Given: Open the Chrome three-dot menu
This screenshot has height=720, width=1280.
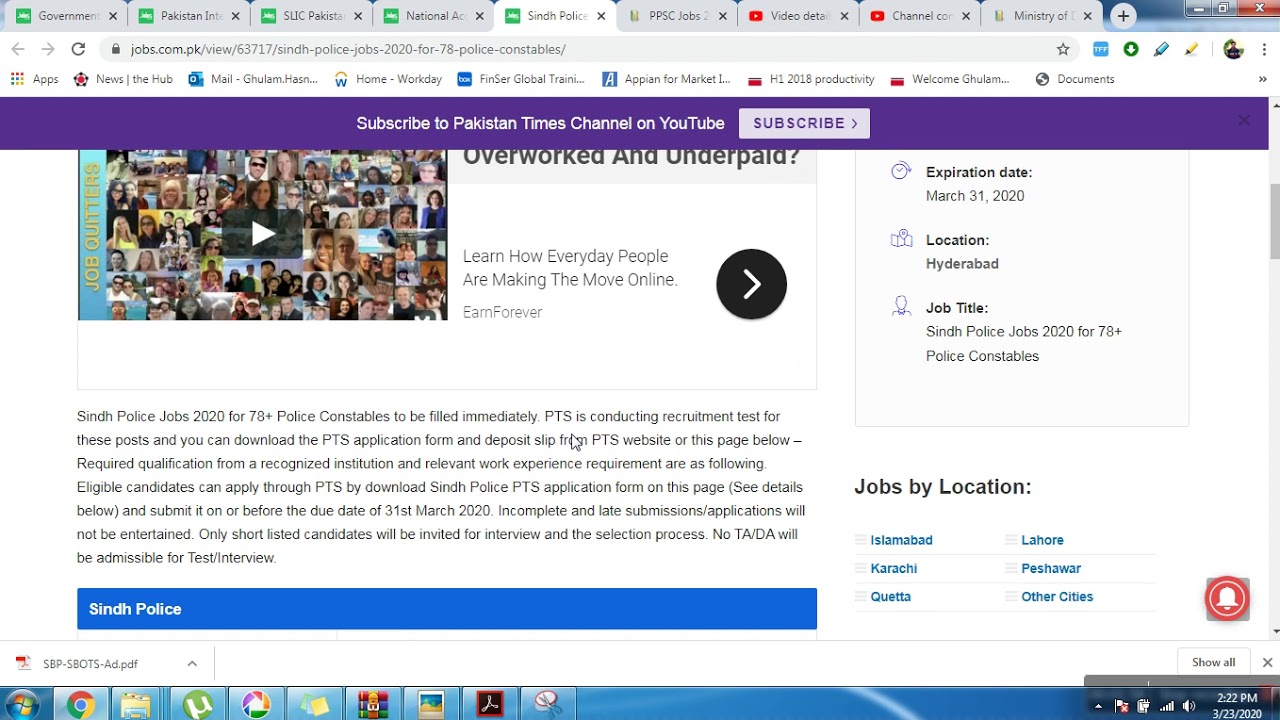Looking at the screenshot, I should [1262, 49].
